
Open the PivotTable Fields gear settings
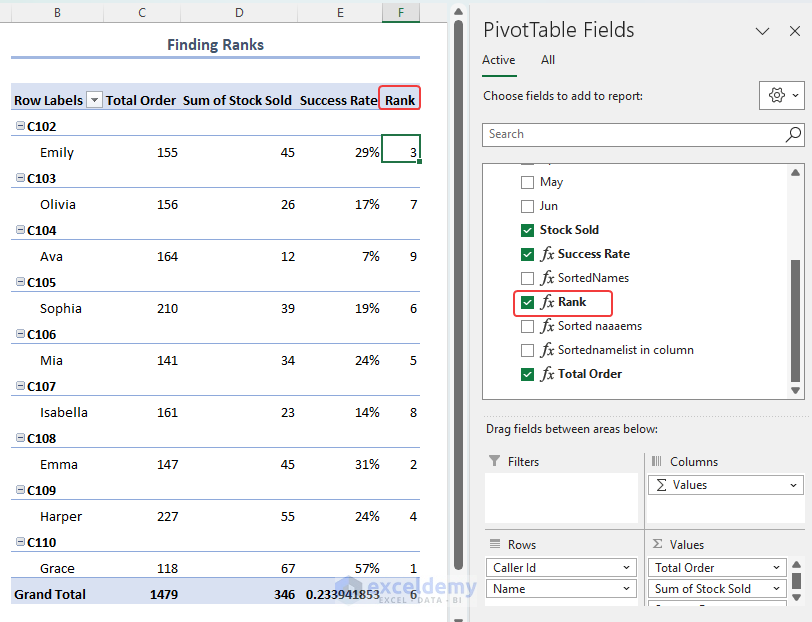[781, 96]
